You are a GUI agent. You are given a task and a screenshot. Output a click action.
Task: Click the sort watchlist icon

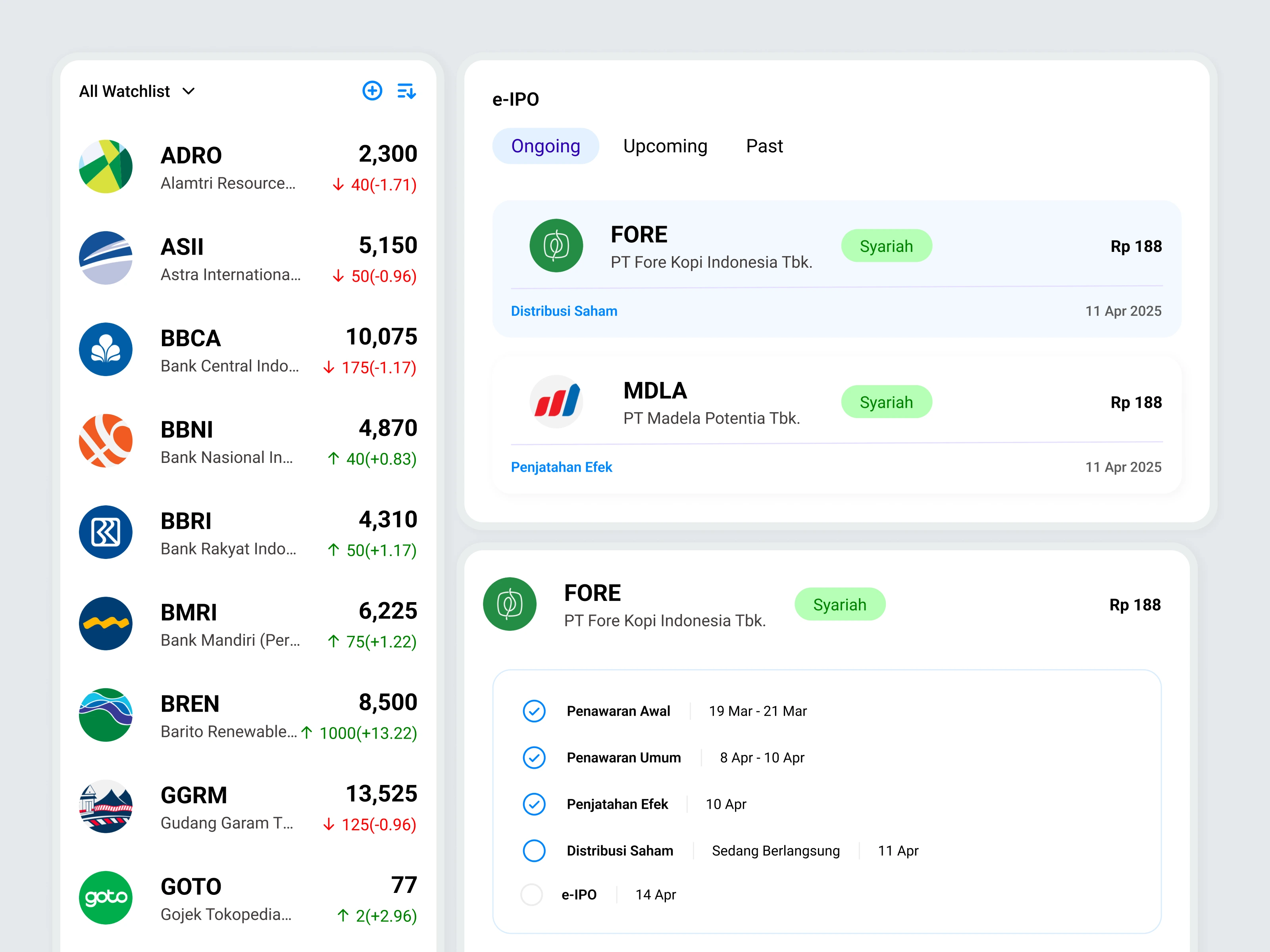click(406, 91)
